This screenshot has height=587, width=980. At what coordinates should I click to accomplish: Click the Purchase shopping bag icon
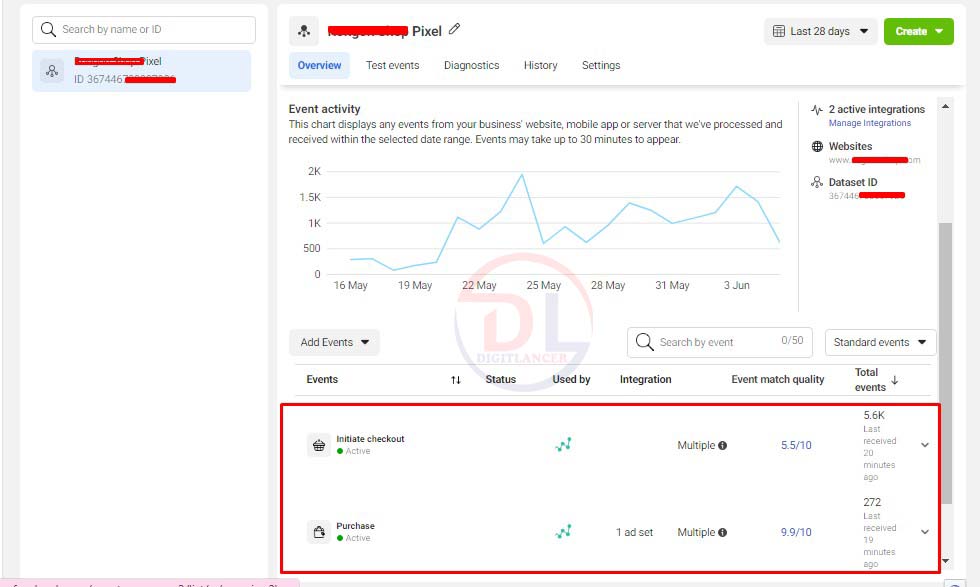tap(319, 532)
